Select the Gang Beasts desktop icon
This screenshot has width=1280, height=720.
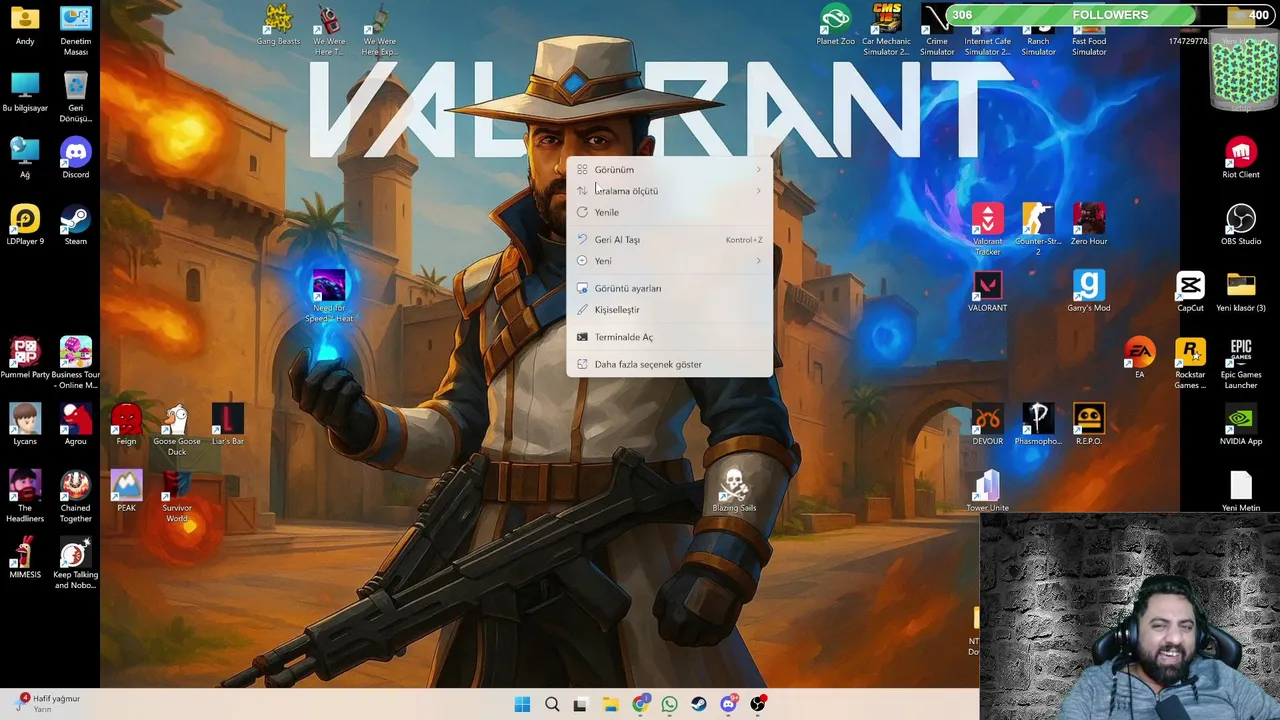278,25
